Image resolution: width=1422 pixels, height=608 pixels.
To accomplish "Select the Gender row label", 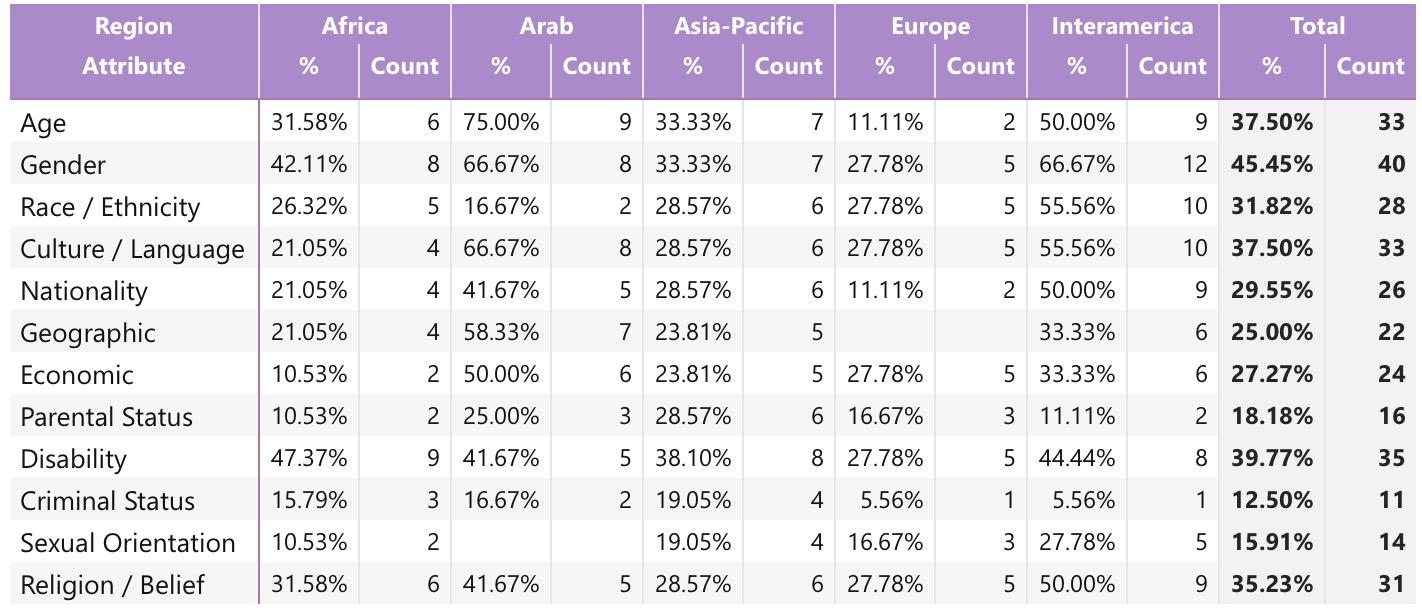I will click(62, 165).
